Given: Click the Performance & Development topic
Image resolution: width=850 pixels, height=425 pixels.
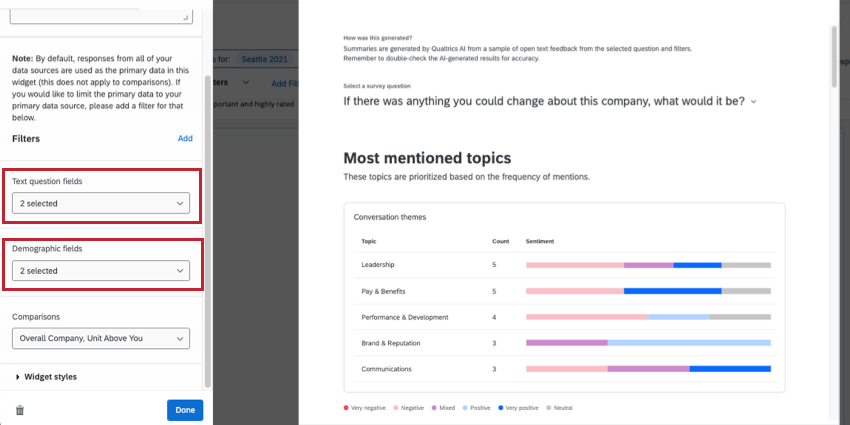Looking at the screenshot, I should point(404,317).
